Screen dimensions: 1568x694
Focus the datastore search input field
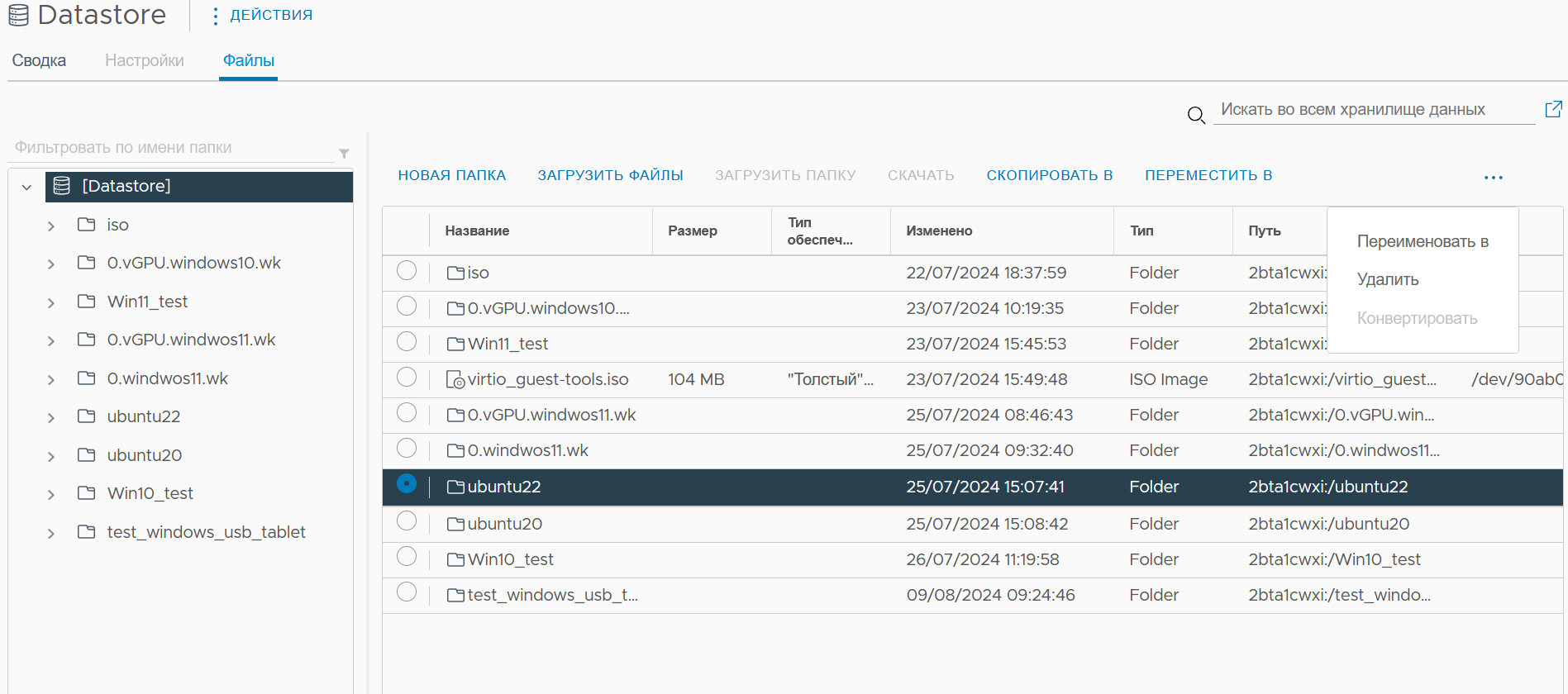1374,110
